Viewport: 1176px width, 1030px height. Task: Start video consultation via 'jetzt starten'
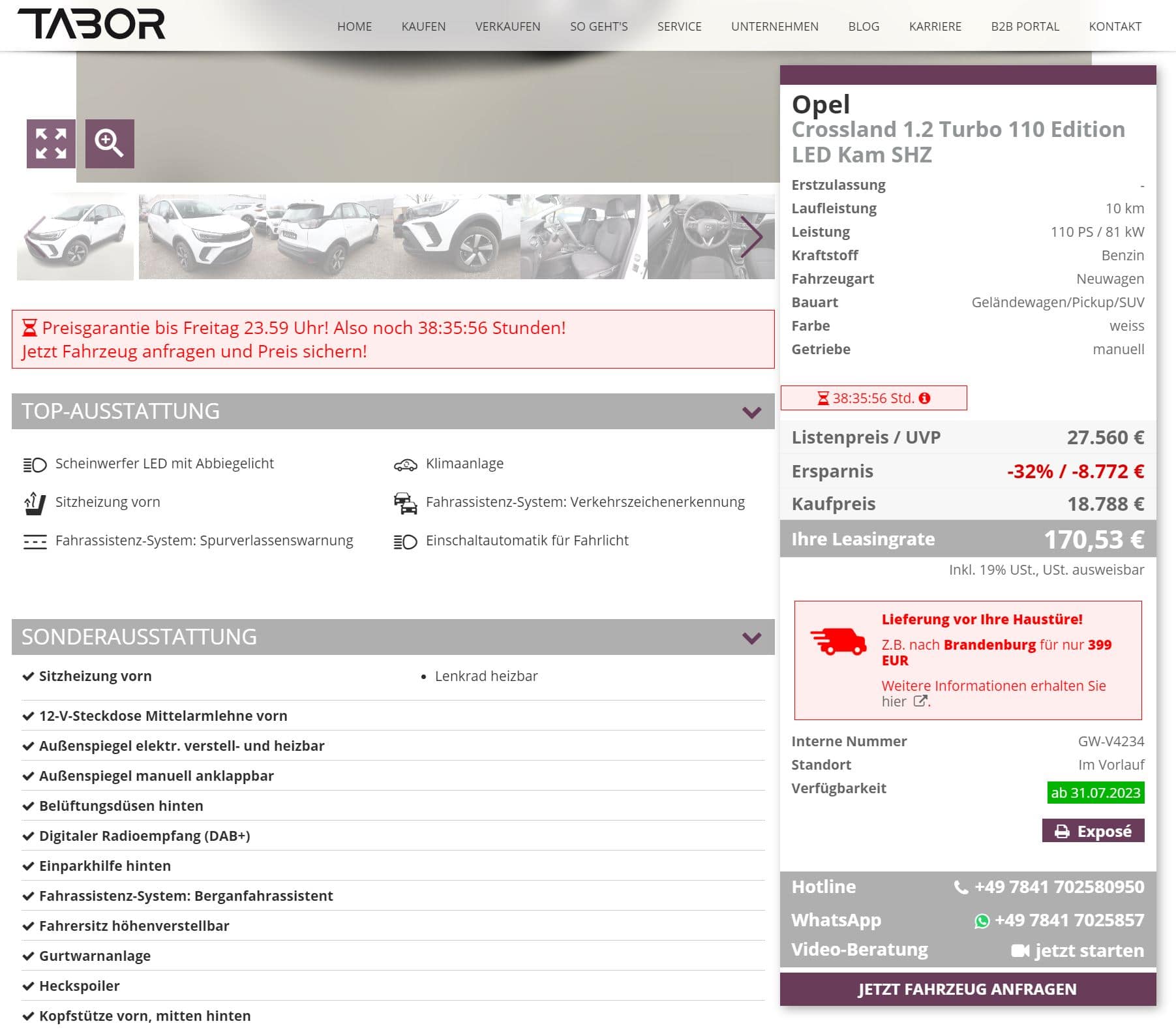[x=1089, y=950]
